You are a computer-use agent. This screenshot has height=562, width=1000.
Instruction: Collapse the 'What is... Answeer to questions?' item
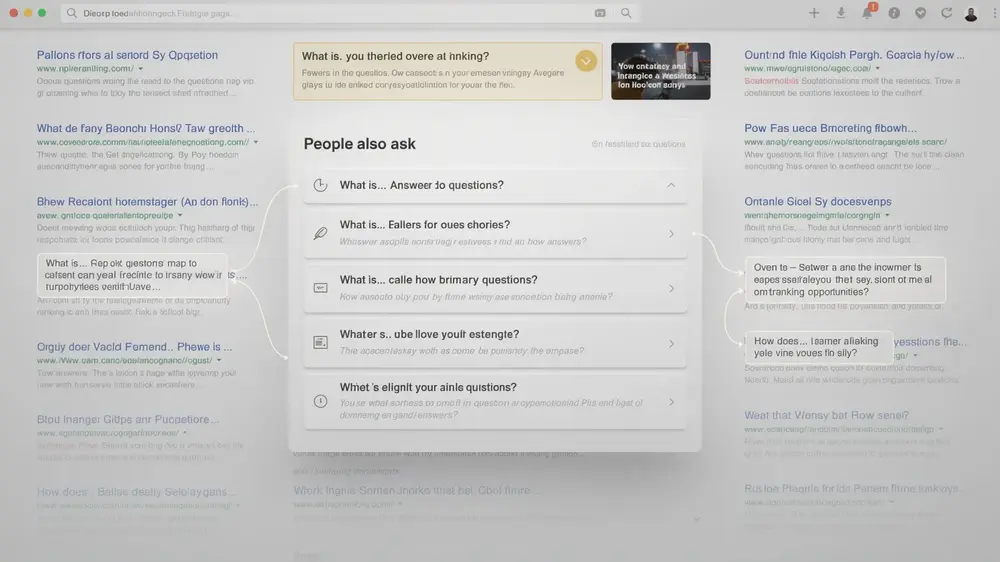pos(671,185)
